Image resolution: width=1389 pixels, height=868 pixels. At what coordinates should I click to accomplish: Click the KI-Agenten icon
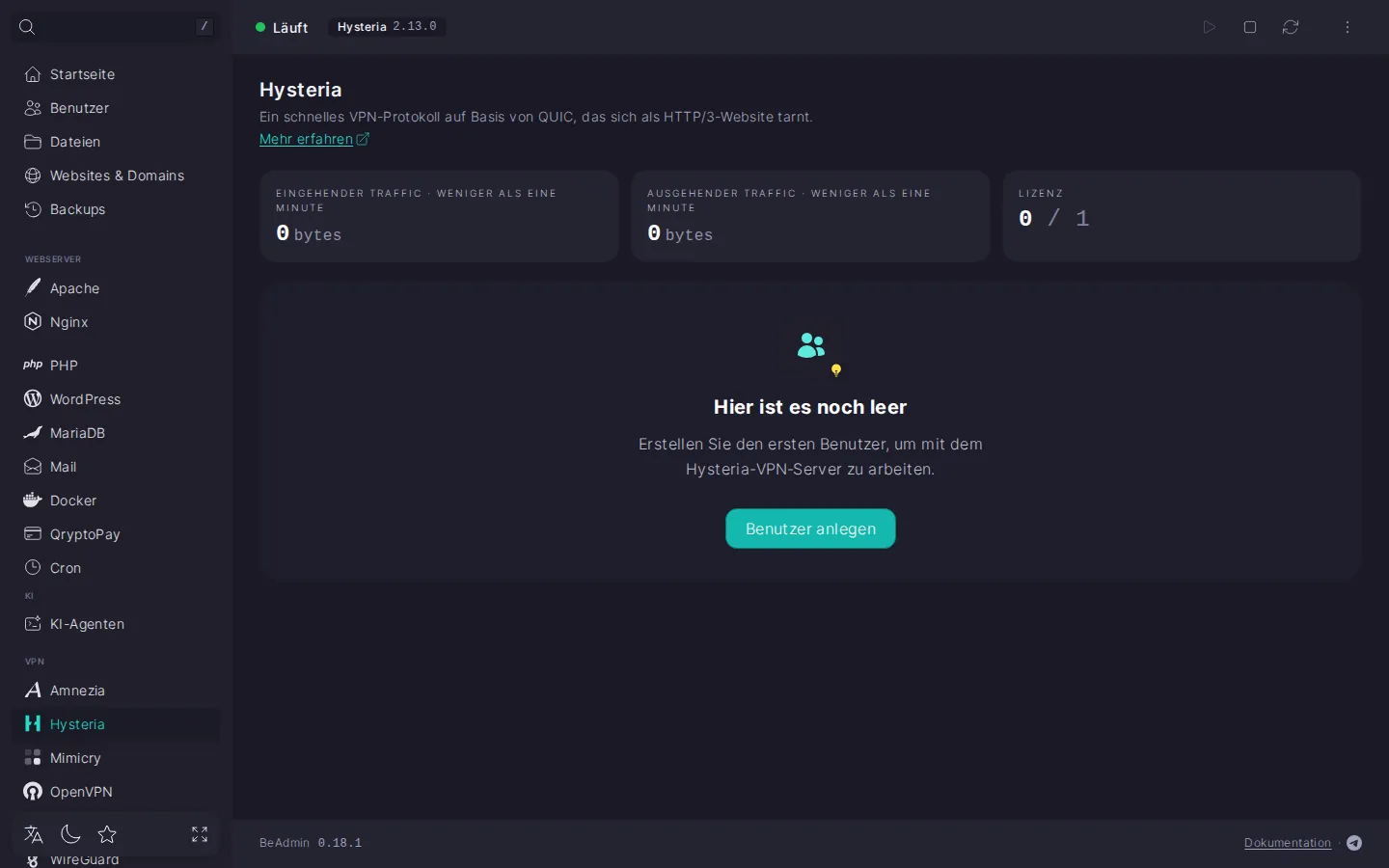point(33,624)
